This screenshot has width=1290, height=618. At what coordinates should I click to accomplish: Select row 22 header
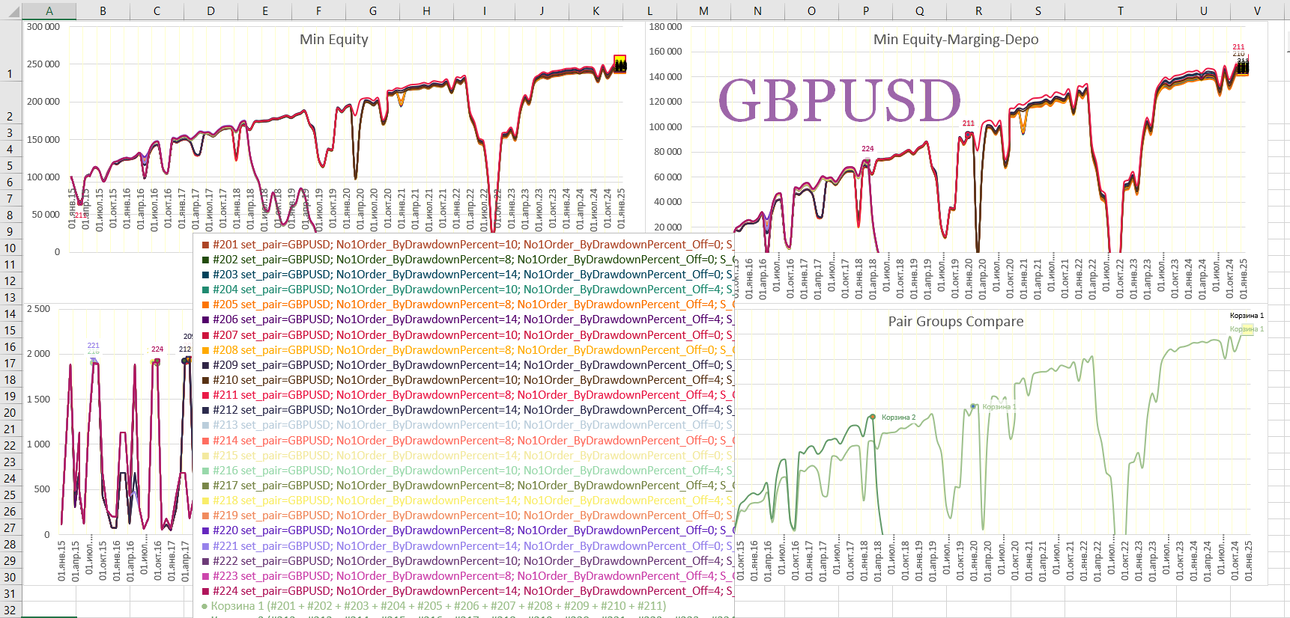[x=10, y=445]
